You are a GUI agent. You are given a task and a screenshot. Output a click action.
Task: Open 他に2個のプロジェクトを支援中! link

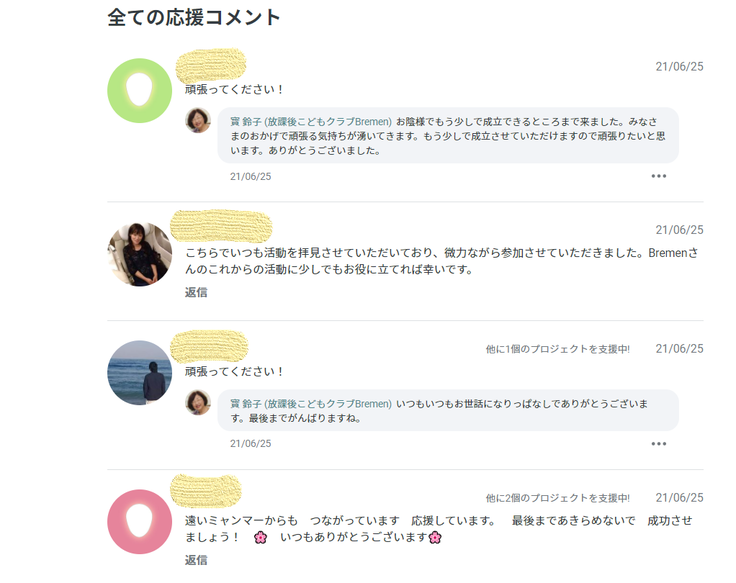coord(557,498)
